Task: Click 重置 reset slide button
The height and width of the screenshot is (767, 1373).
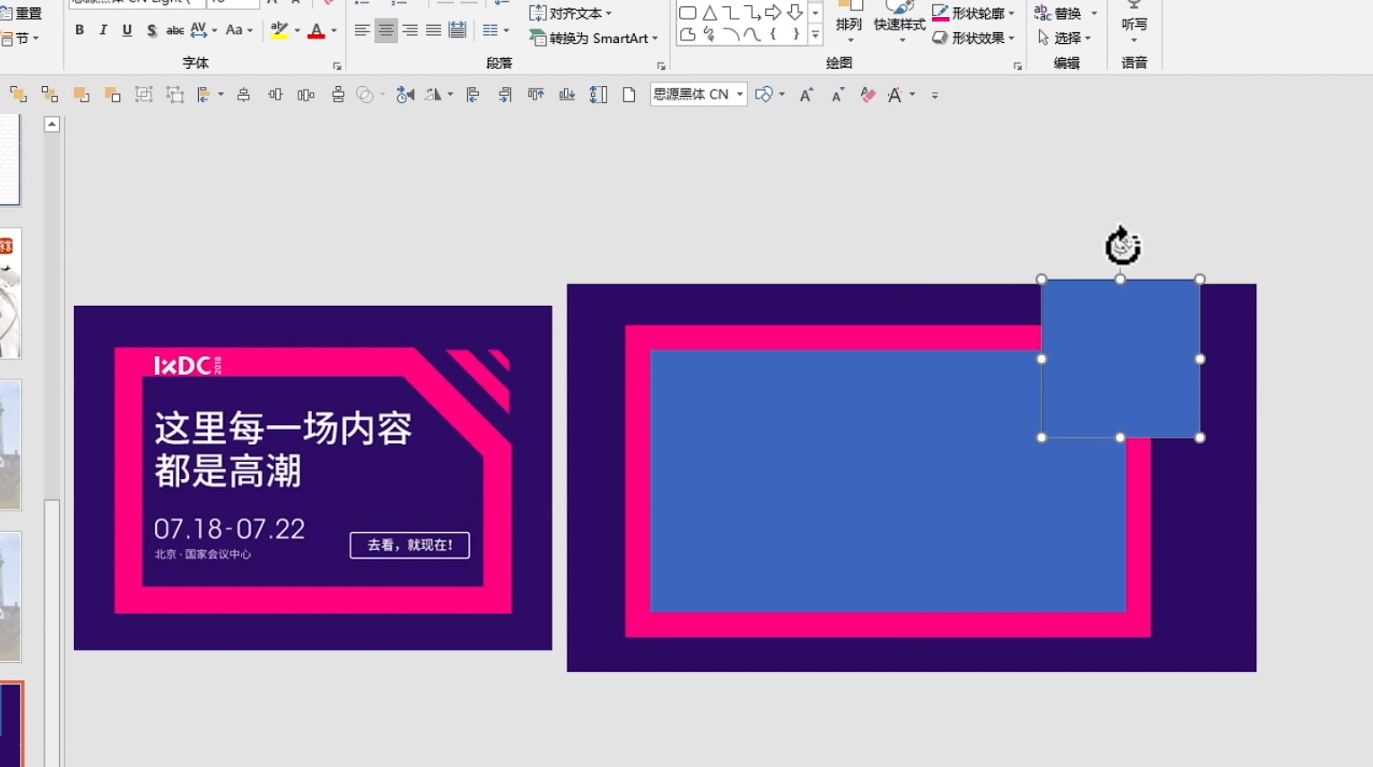Action: coord(22,13)
